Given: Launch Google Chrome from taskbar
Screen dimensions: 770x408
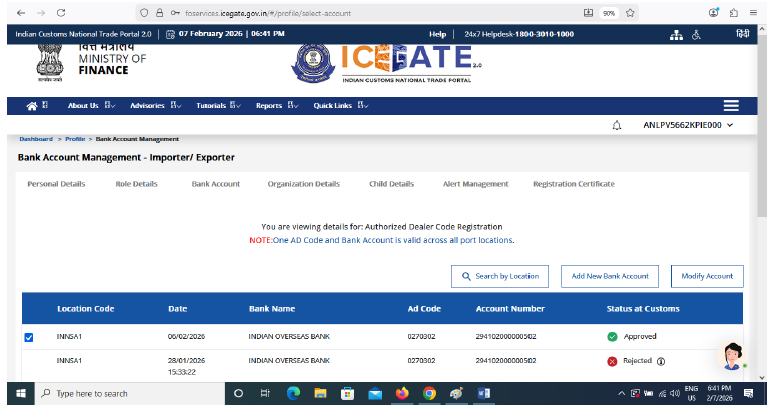Looking at the screenshot, I should click(x=429, y=394).
